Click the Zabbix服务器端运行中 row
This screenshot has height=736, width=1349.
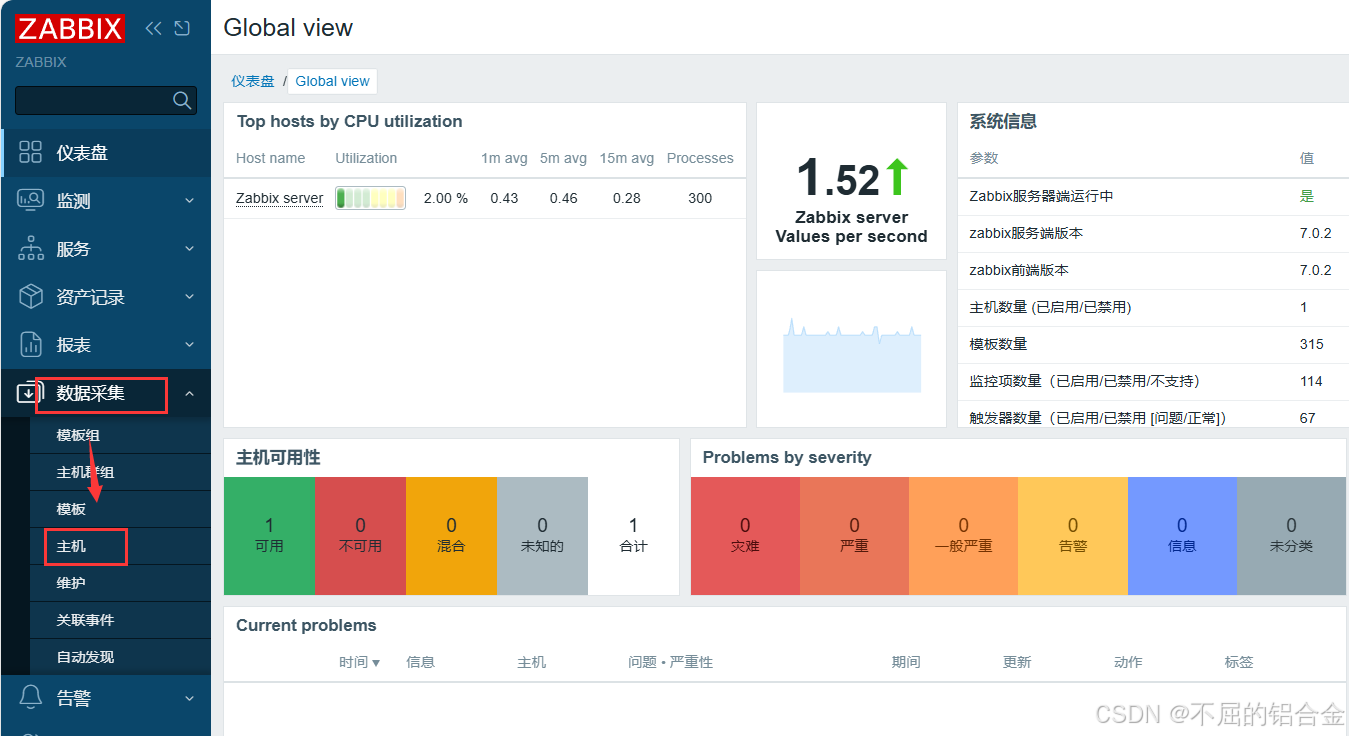[x=1152, y=196]
